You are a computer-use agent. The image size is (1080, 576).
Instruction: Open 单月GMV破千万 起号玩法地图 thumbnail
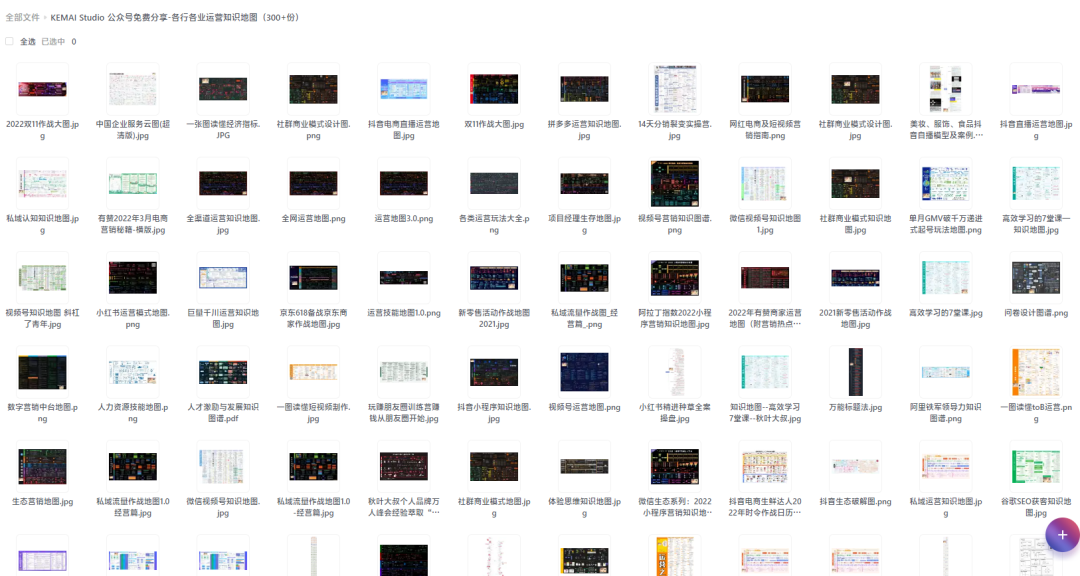945,183
